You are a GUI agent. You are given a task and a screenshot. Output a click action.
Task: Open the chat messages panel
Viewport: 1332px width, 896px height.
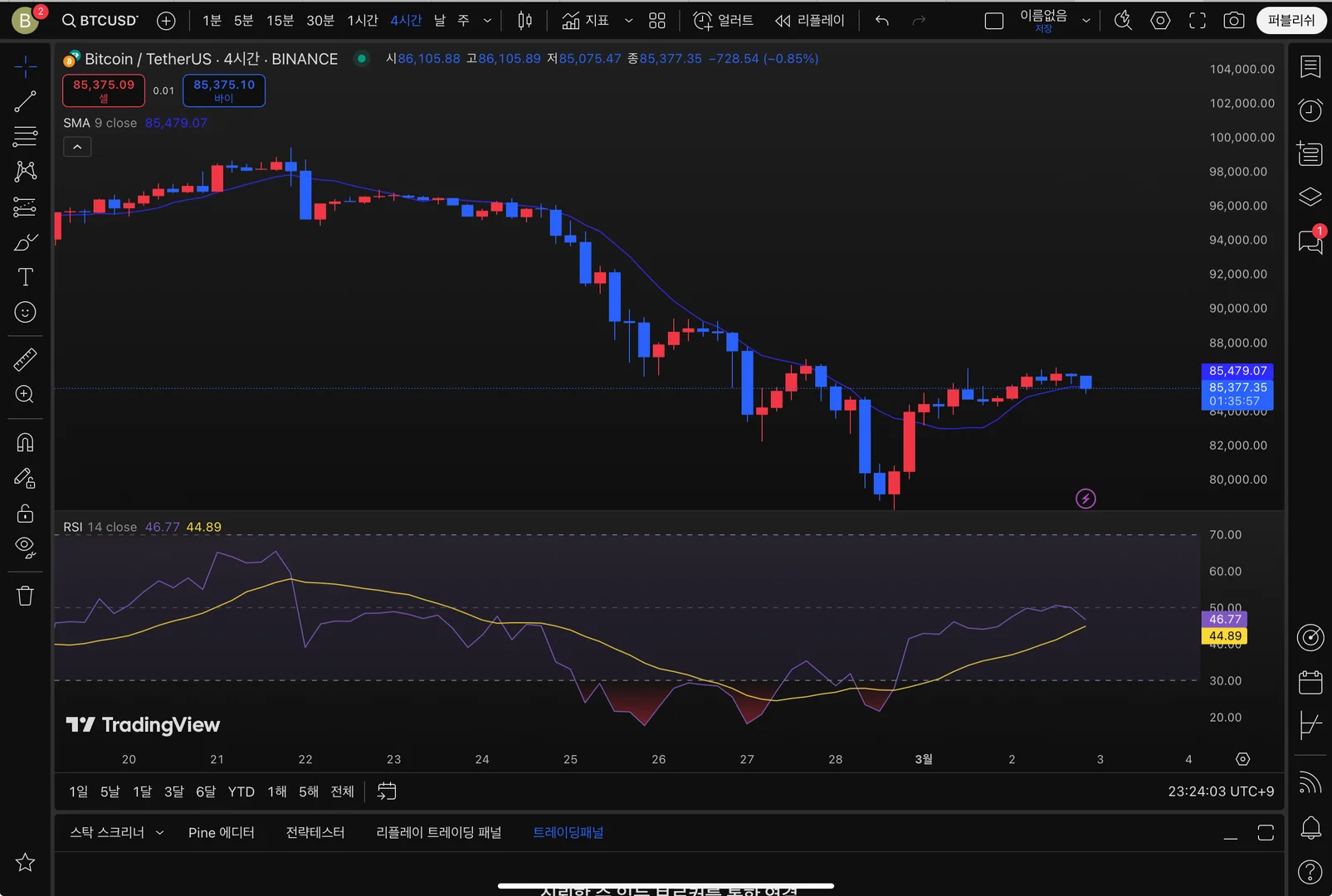1310,241
